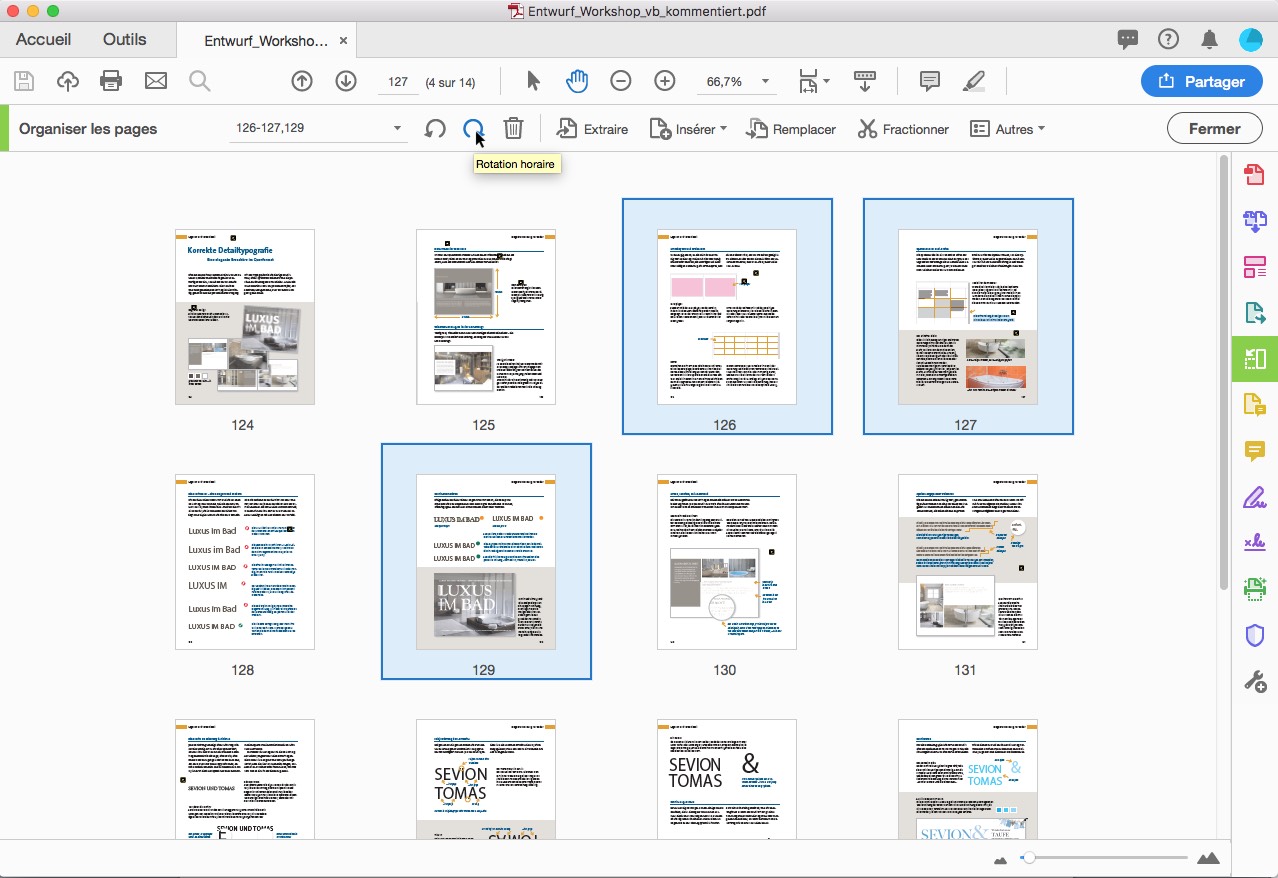Add a comment with the speech bubble tool
The height and width of the screenshot is (878, 1278).
coord(930,82)
